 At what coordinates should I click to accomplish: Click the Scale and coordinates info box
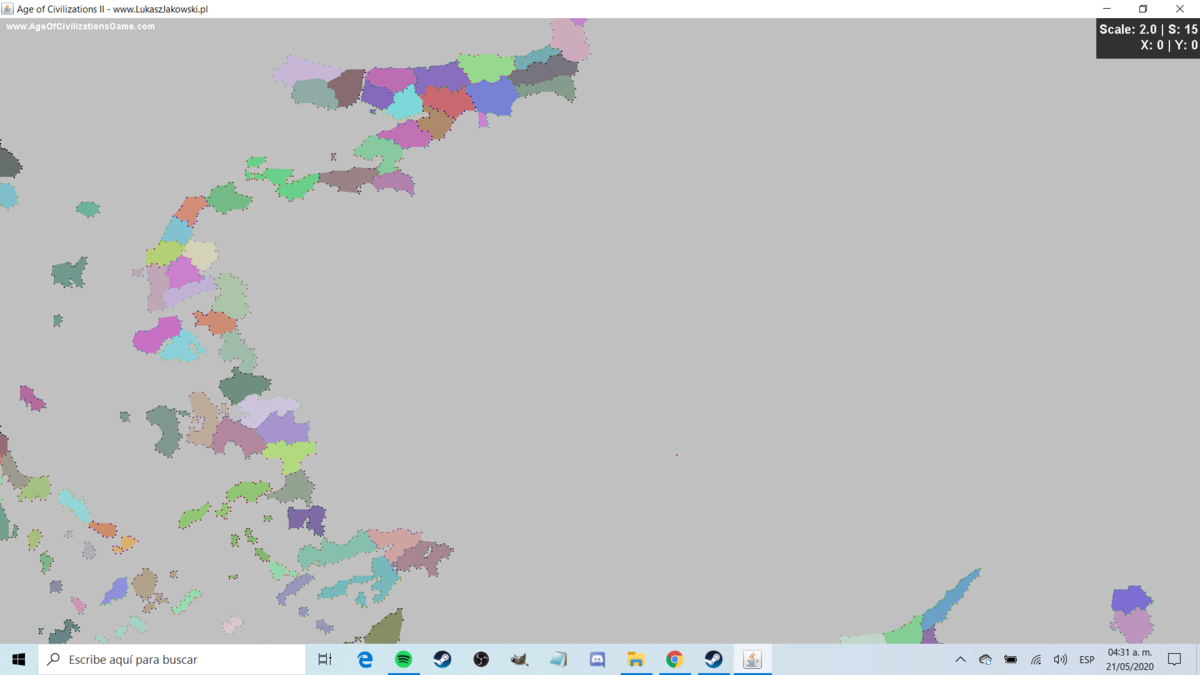[1148, 38]
